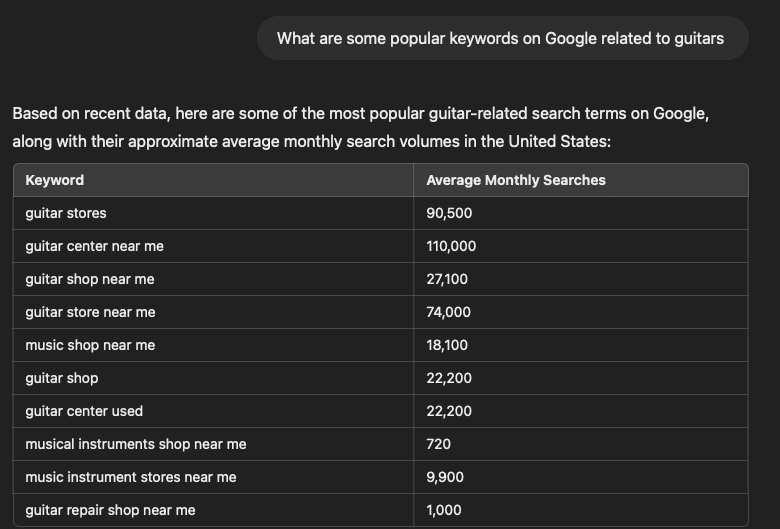The image size is (780, 529).
Task: Select the "music shop near me" cell
Action: [x=90, y=345]
